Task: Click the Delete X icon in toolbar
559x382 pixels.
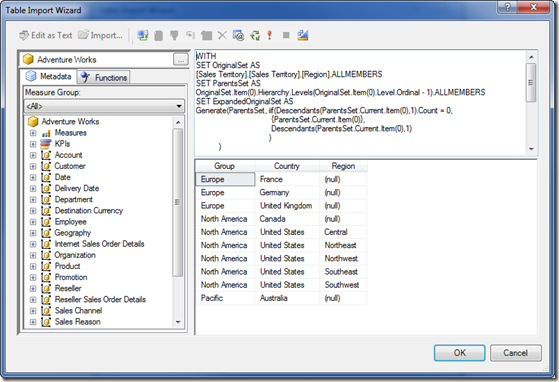Action: (222, 35)
